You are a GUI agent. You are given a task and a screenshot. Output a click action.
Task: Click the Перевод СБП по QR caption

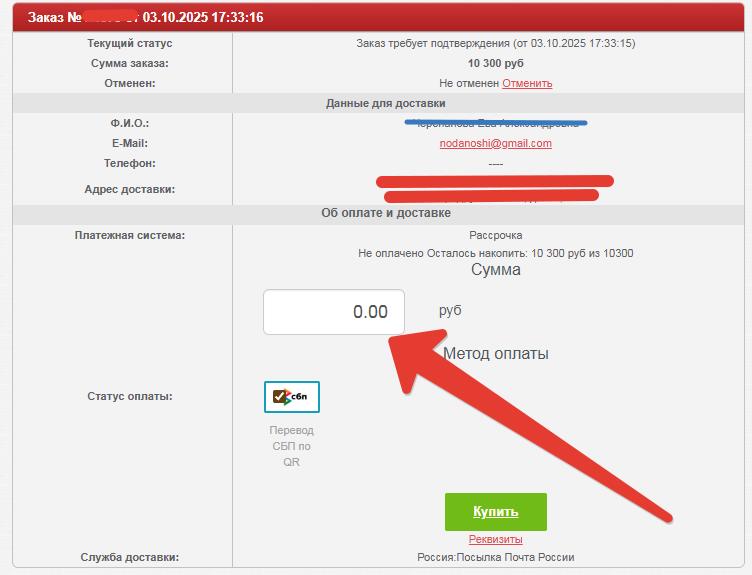click(x=291, y=446)
